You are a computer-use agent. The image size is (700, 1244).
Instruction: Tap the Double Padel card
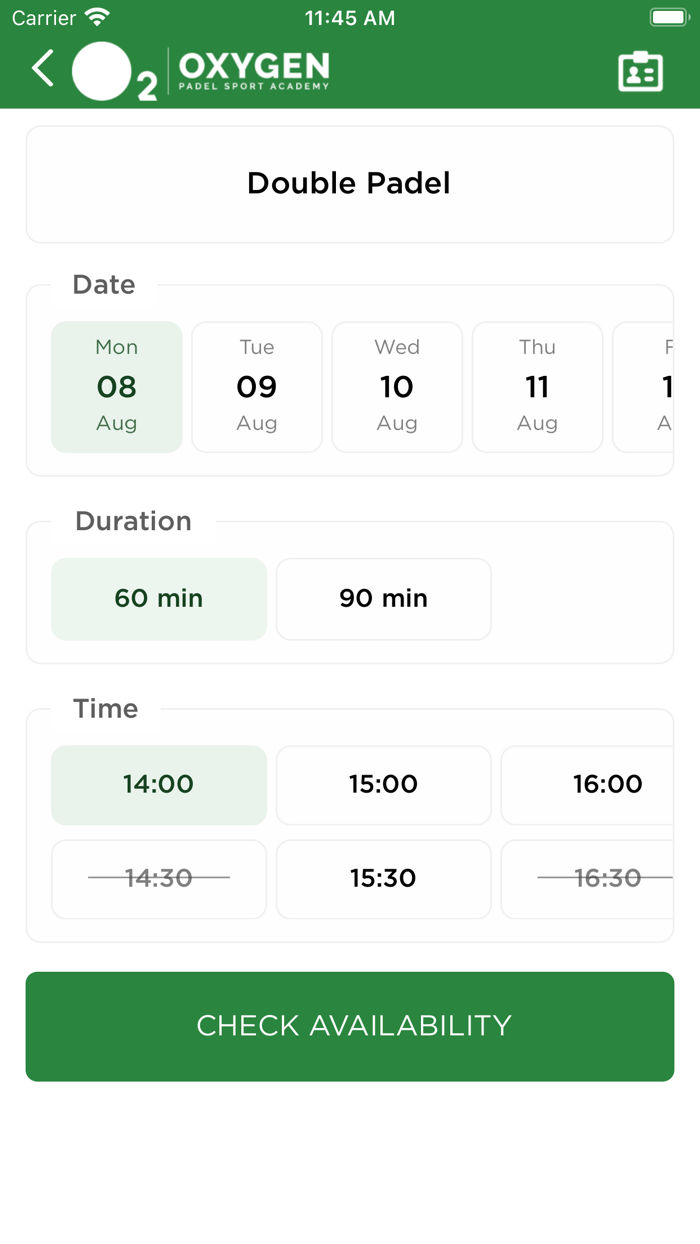coord(349,184)
